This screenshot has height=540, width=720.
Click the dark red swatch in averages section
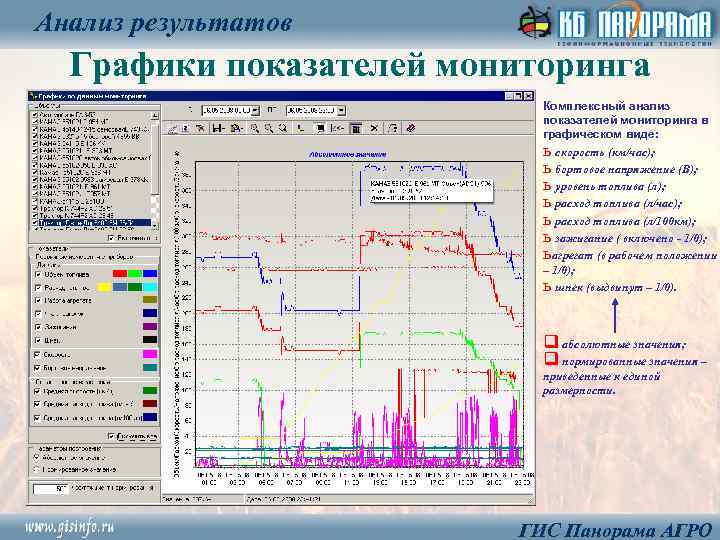coord(150,404)
